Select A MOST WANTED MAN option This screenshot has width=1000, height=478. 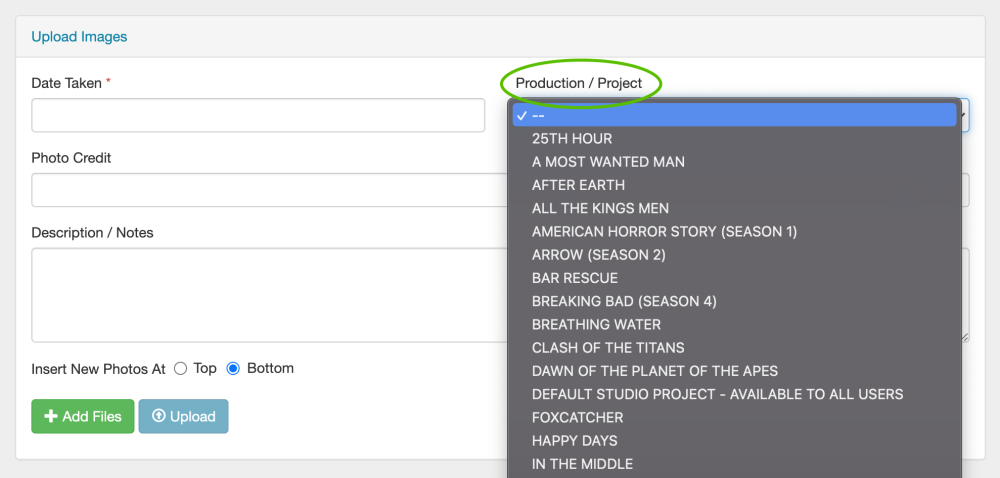(x=735, y=162)
